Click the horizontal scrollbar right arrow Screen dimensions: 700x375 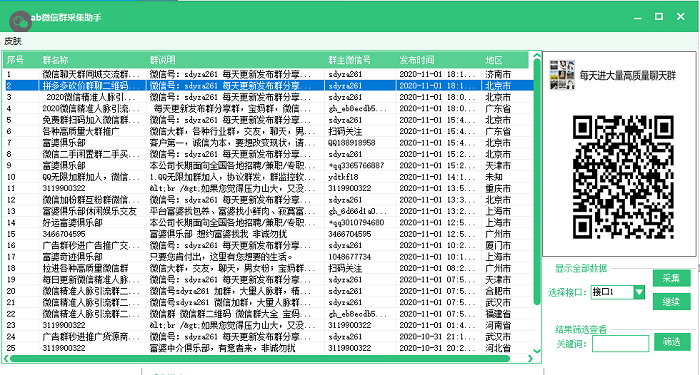point(530,358)
